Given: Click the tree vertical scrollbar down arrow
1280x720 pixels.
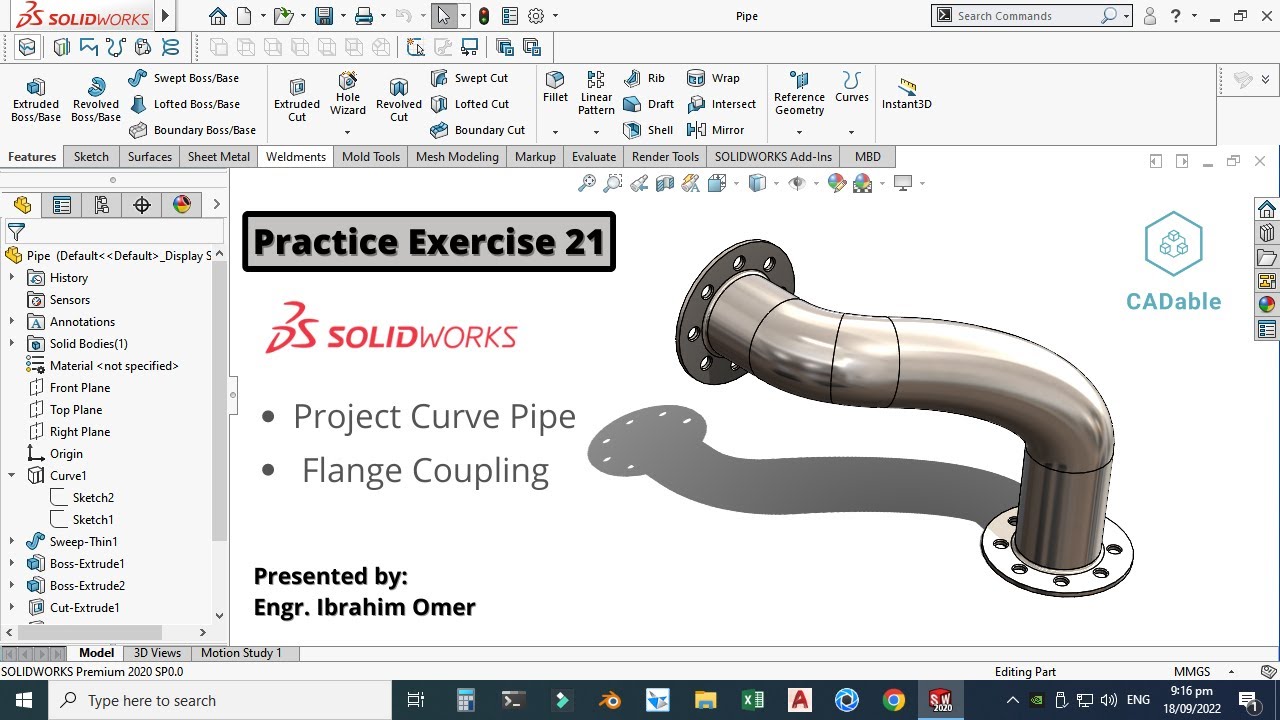Looking at the screenshot, I should pos(219,616).
